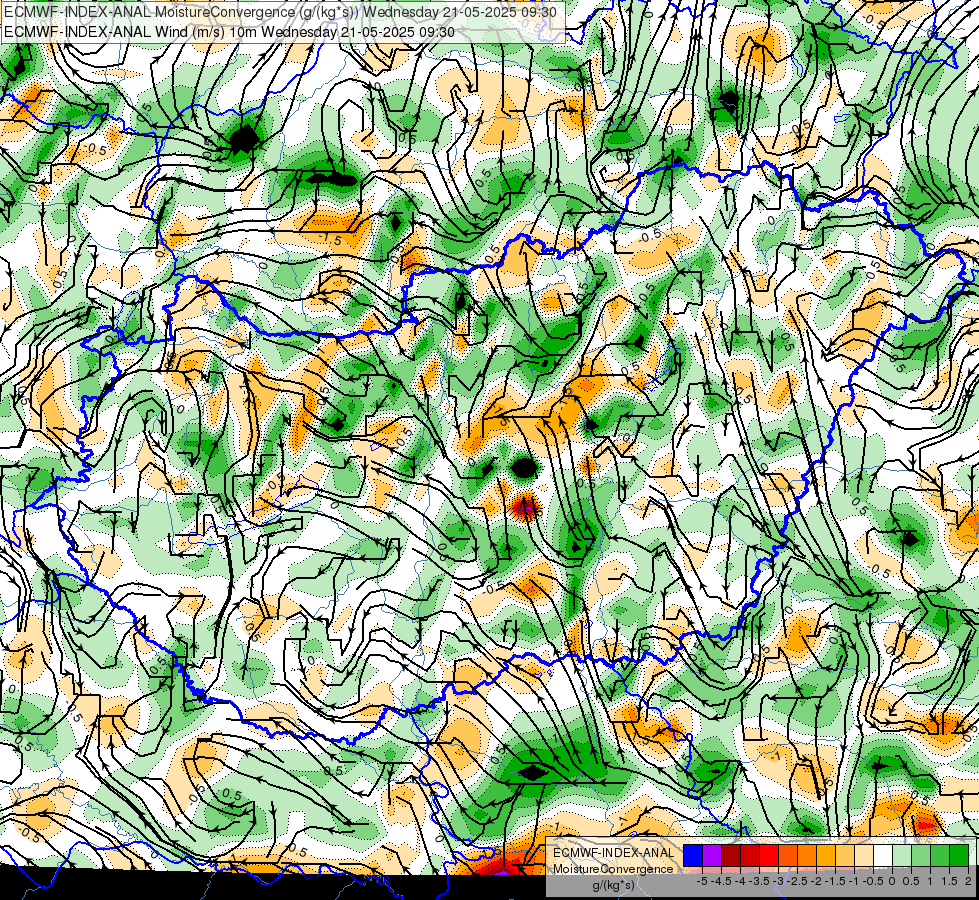Click the 'g/(kg*s)' unit label in legend
The height and width of the screenshot is (900, 979).
(x=614, y=885)
